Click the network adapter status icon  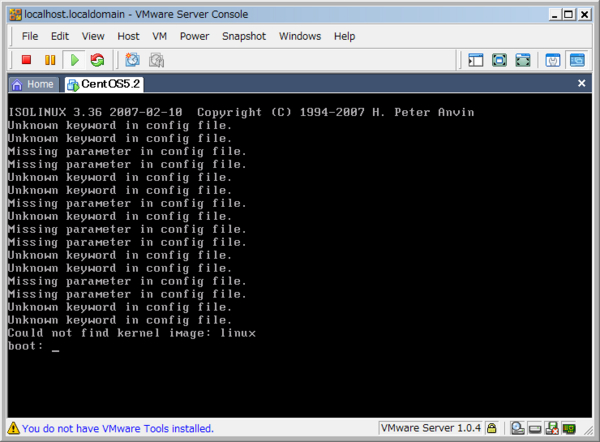click(552, 428)
